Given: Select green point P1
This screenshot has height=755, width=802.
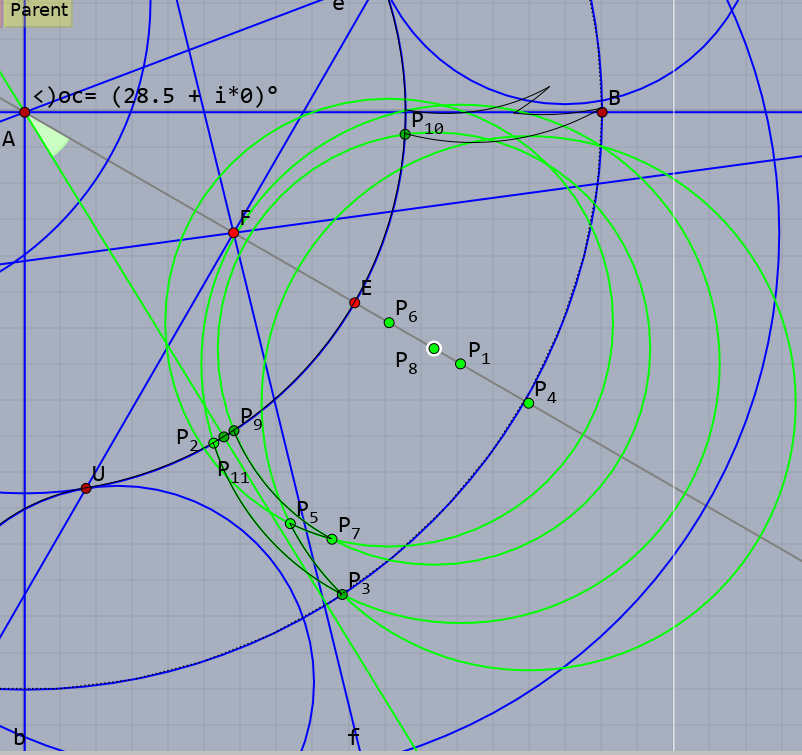Looking at the screenshot, I should tap(460, 364).
